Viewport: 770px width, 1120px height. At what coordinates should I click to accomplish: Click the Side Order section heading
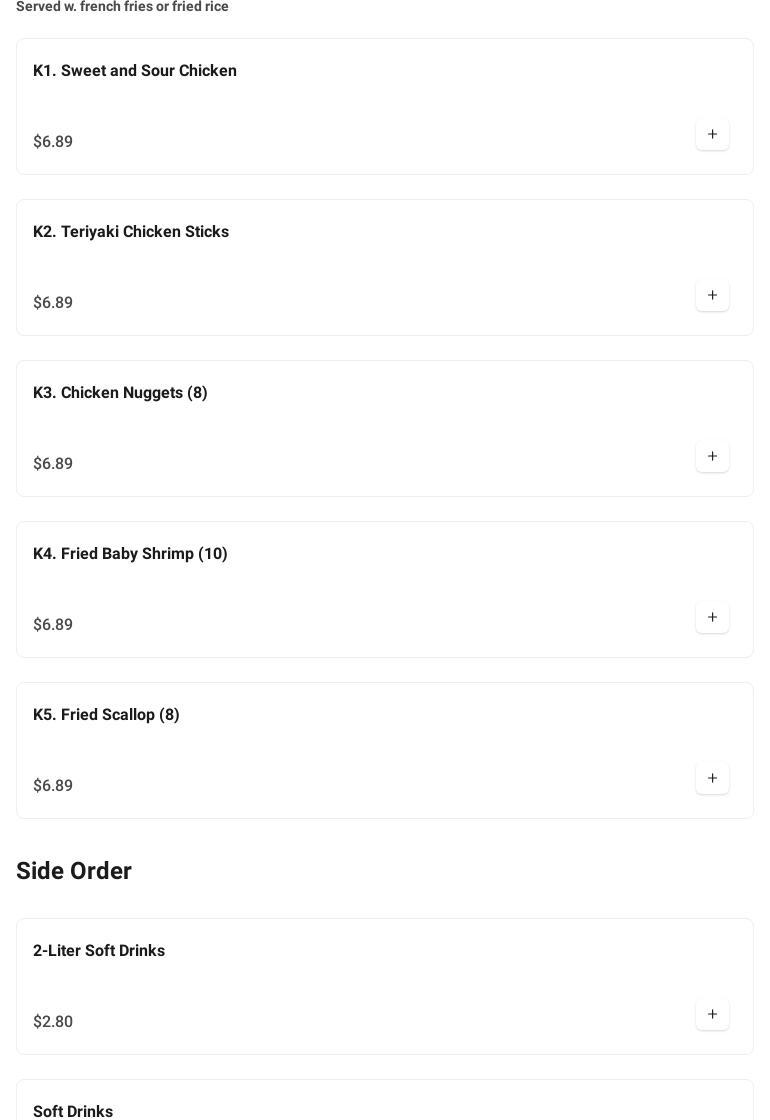point(74,871)
